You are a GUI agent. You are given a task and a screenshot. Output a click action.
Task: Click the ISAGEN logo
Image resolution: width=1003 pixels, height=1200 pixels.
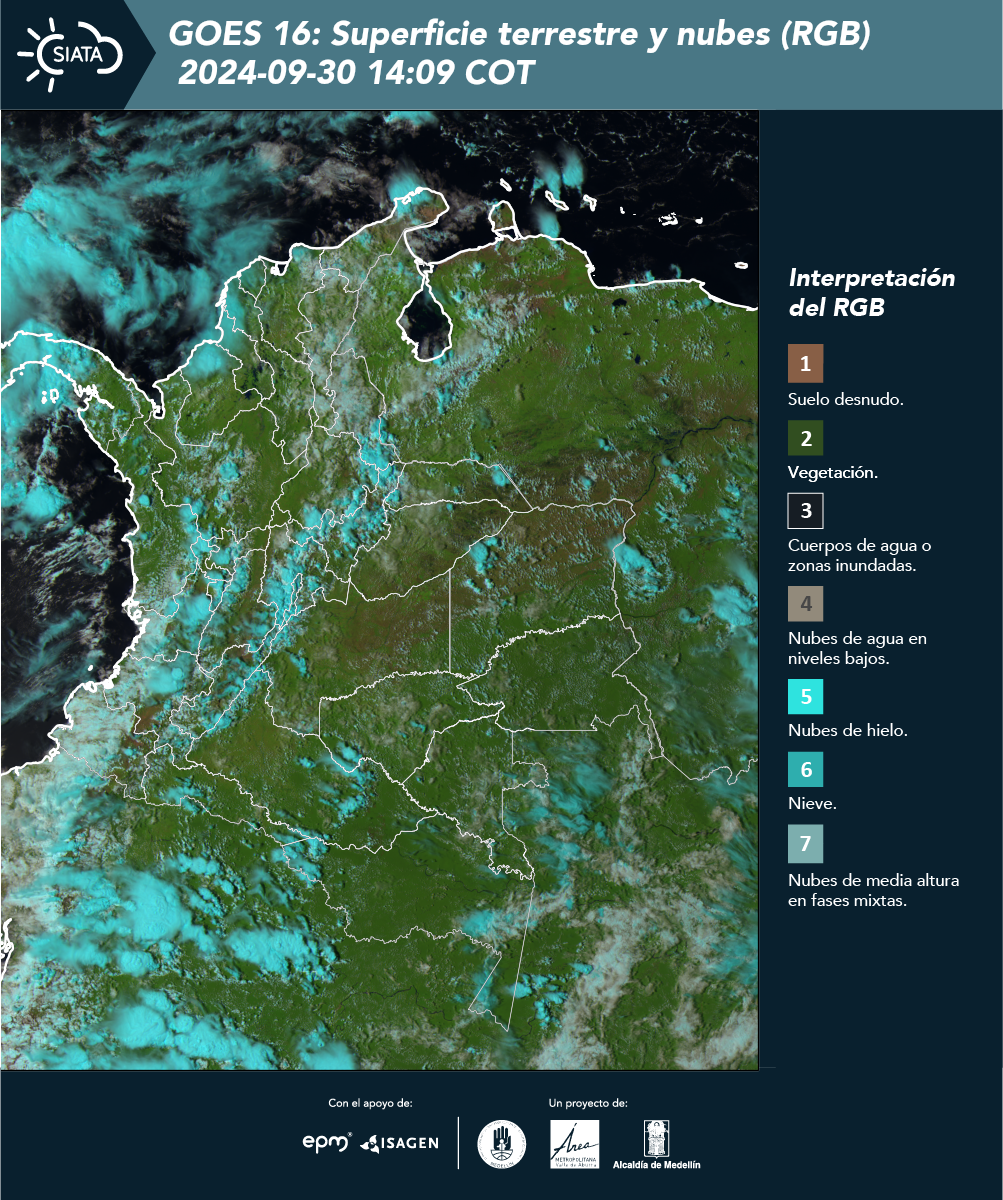pyautogui.click(x=399, y=1142)
